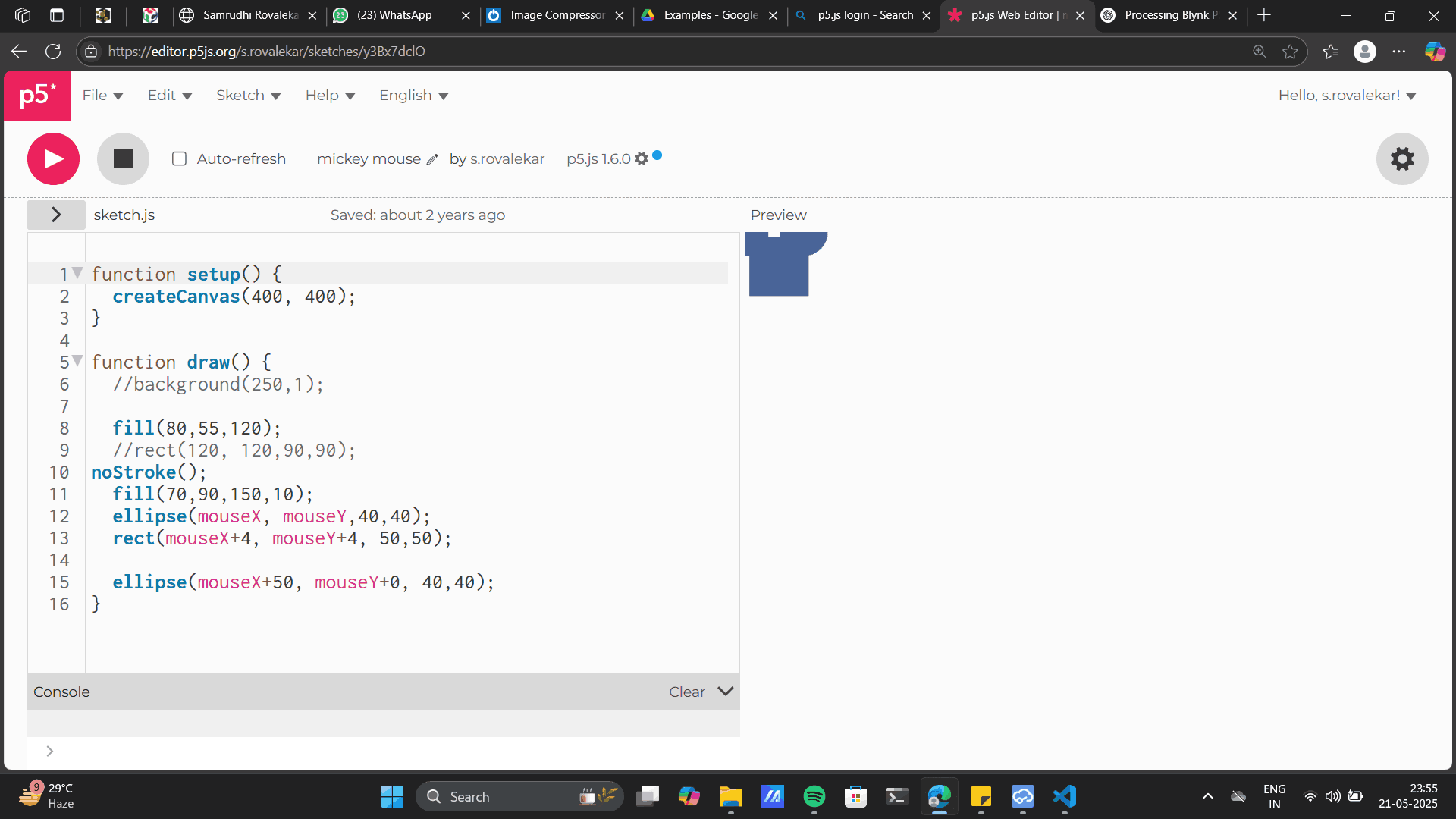Open Microsoft Store from the taskbar
Screen dimensions: 1456x819
point(855,796)
